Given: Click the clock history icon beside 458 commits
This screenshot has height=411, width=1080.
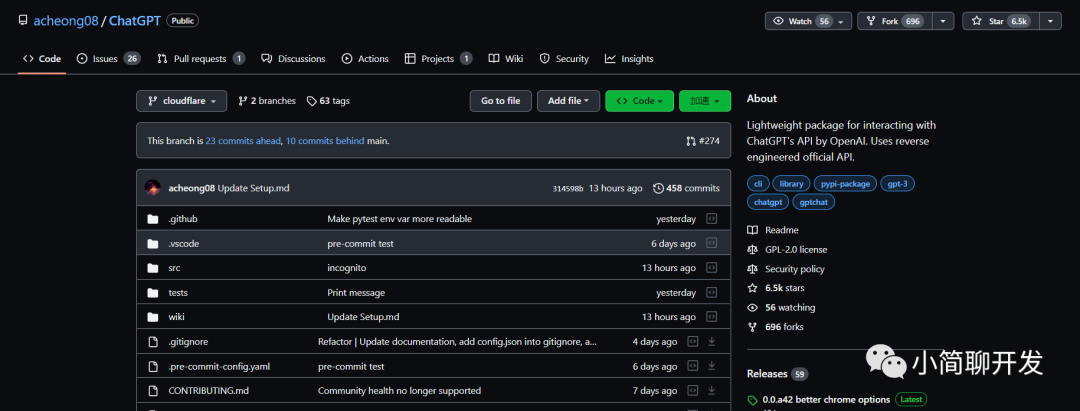Looking at the screenshot, I should pyautogui.click(x=658, y=188).
